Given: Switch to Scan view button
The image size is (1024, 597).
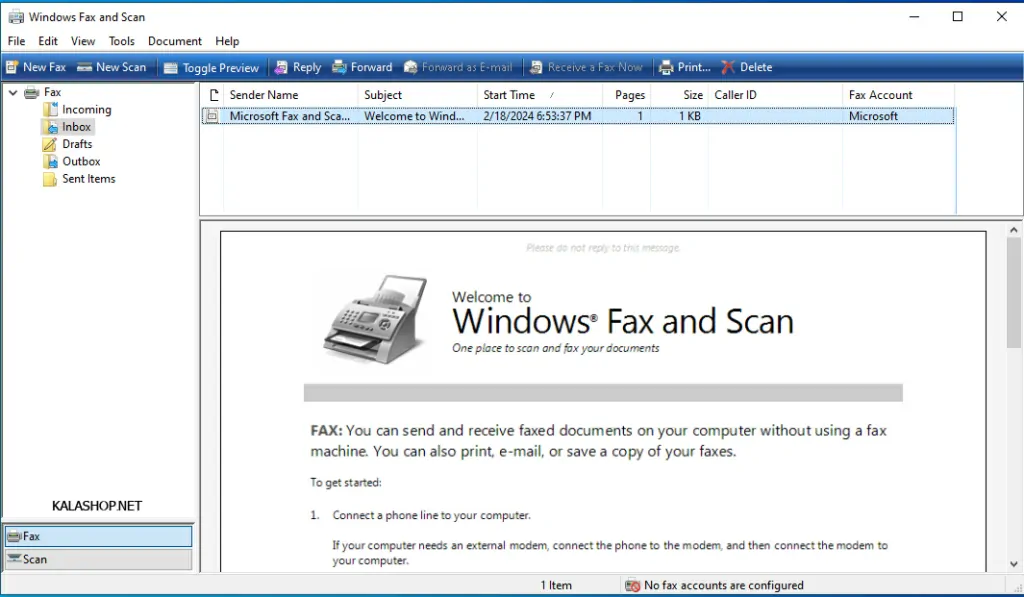Looking at the screenshot, I should (97, 559).
